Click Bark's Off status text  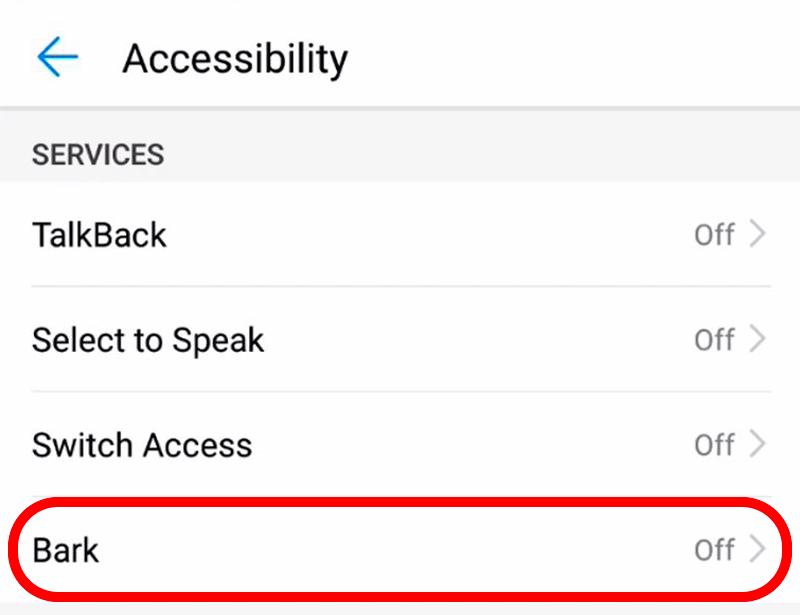click(x=714, y=550)
